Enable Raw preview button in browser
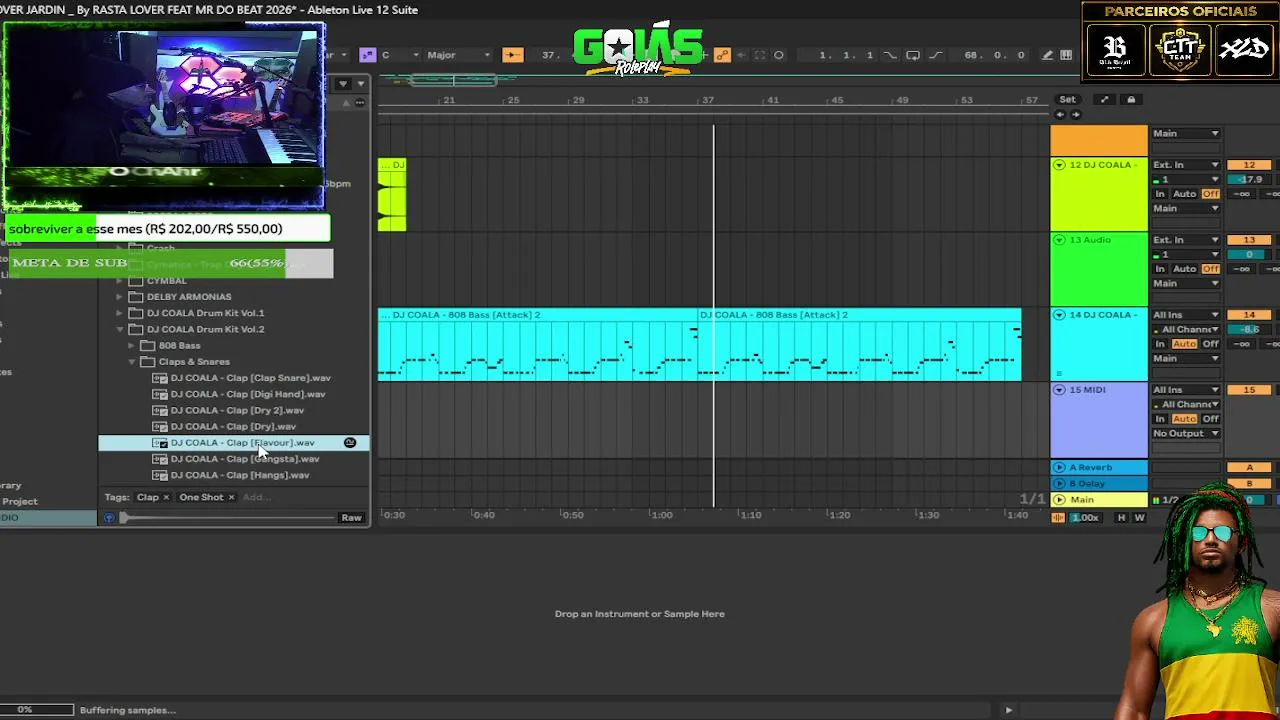Screen dimensions: 1280x720 [x=351, y=517]
